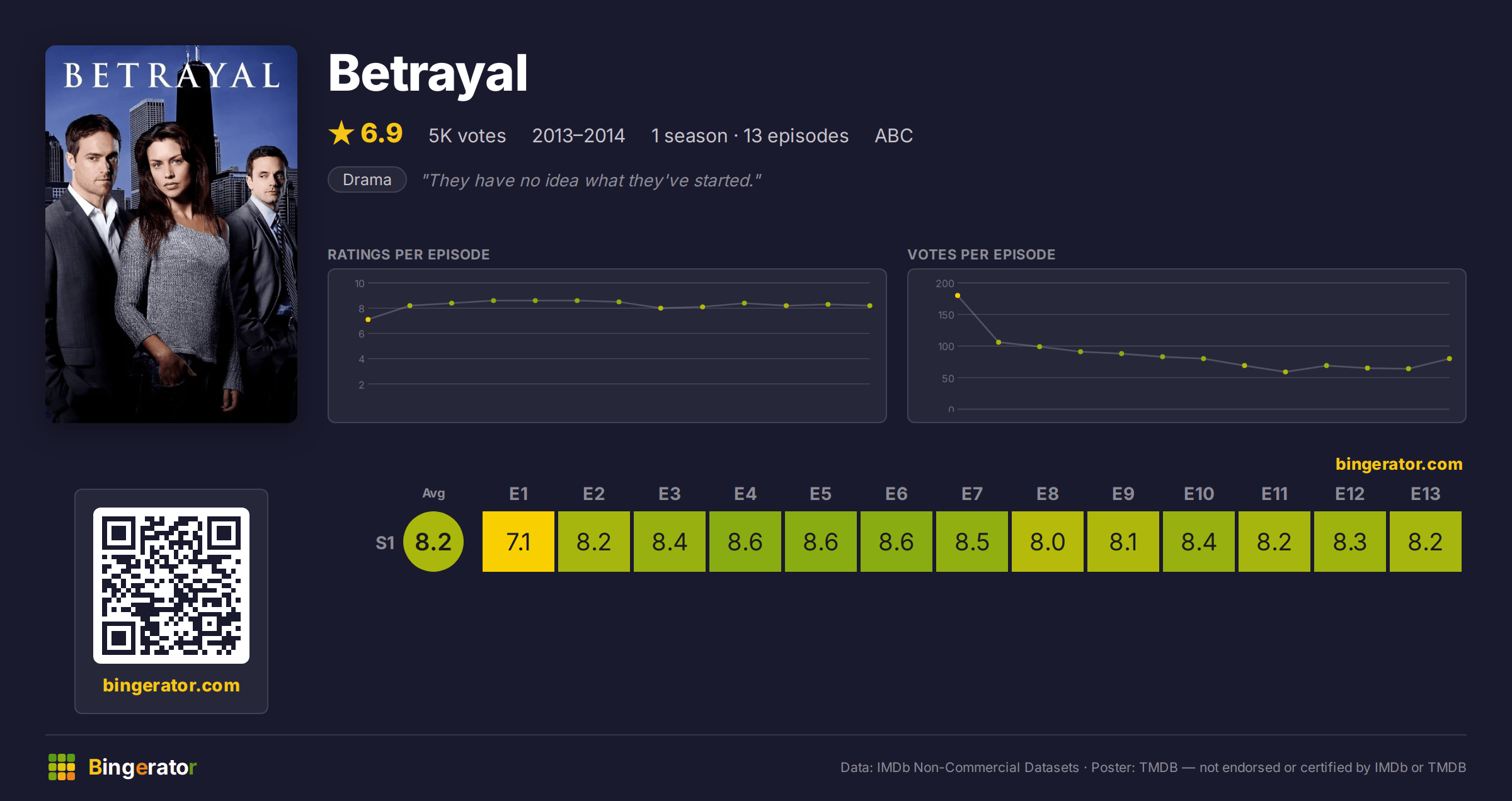Select the E1 rating cell 7.1
This screenshot has height=801, width=1512.
(518, 542)
